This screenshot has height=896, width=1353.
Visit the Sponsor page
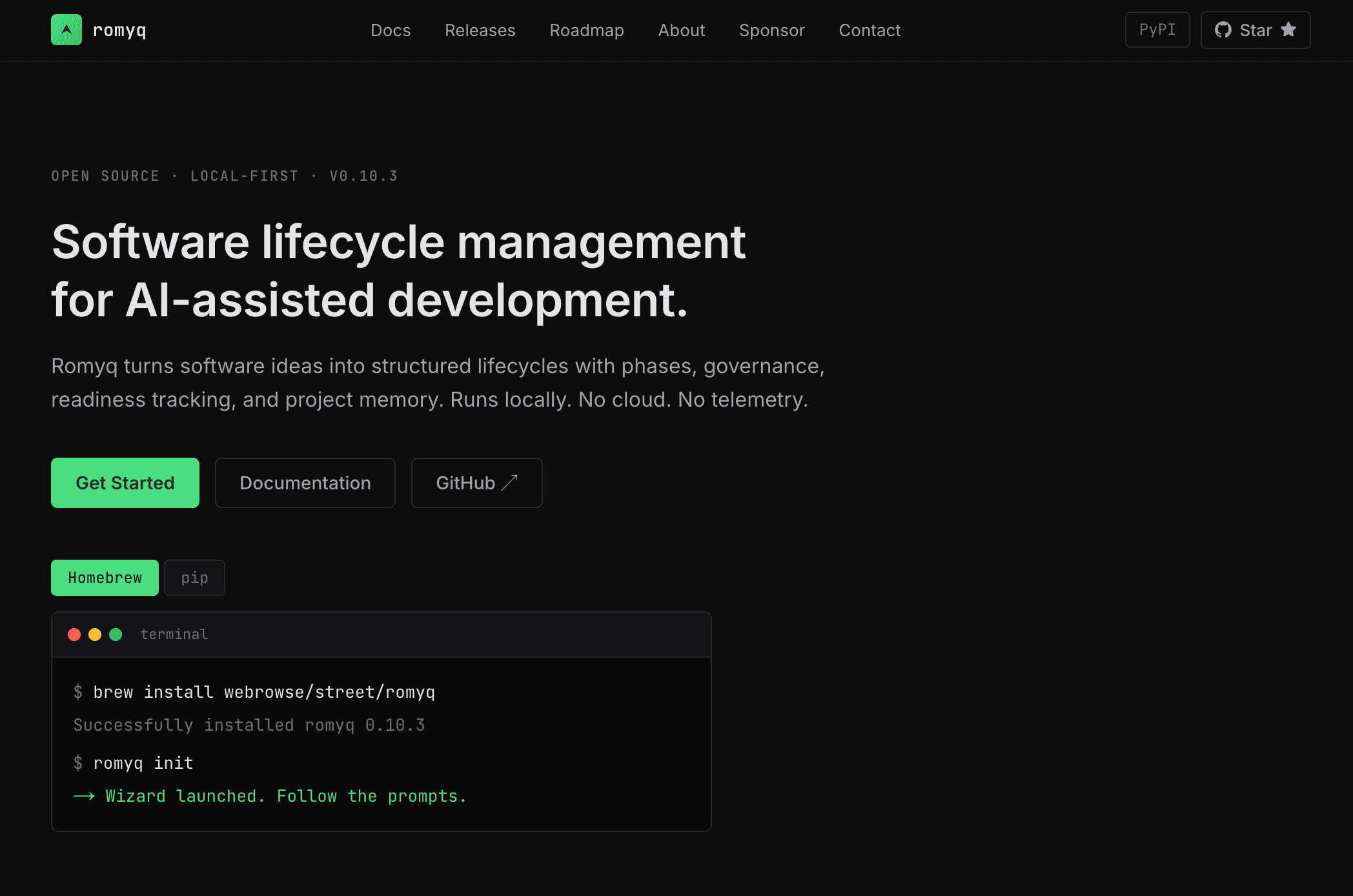pos(772,30)
